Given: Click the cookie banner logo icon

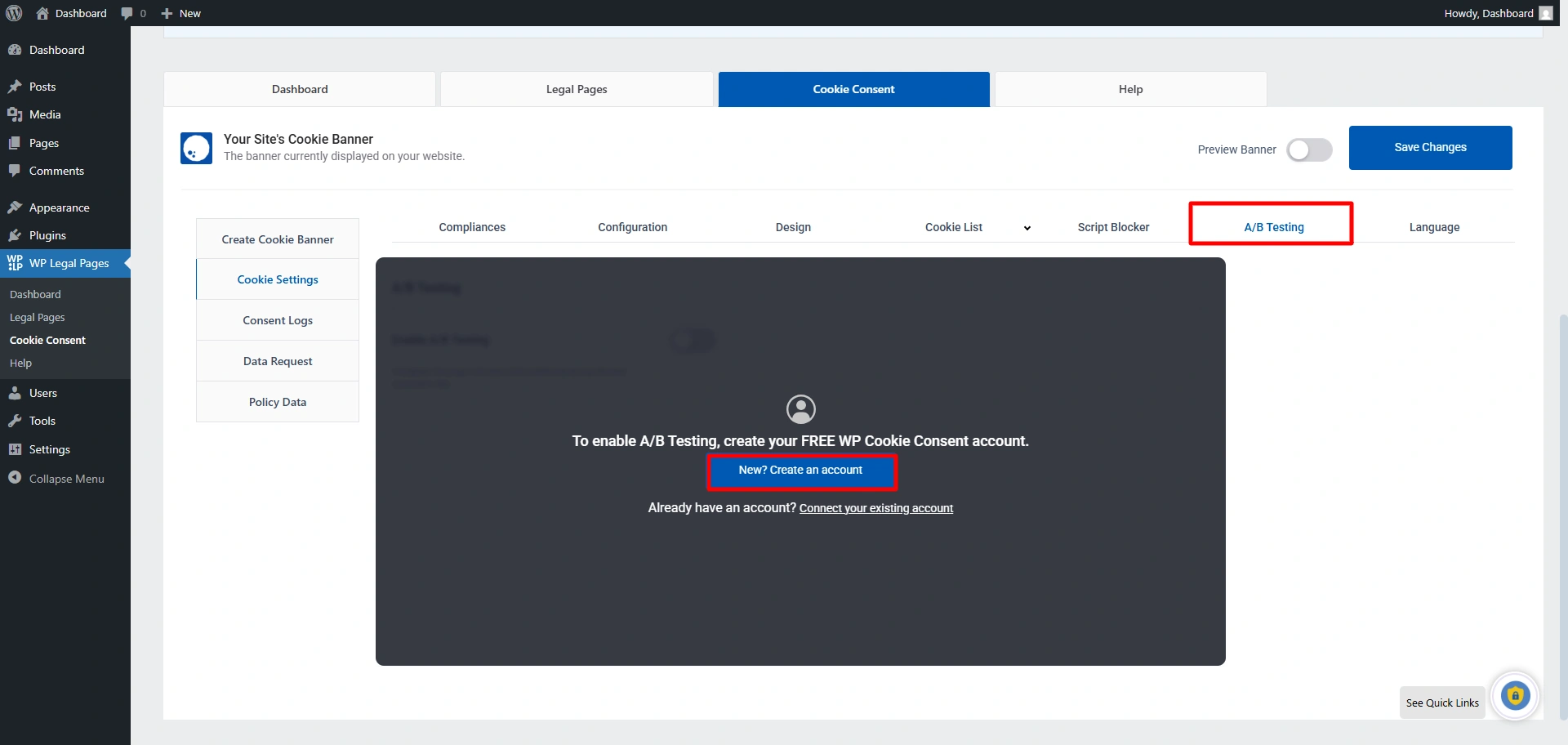Looking at the screenshot, I should [196, 149].
